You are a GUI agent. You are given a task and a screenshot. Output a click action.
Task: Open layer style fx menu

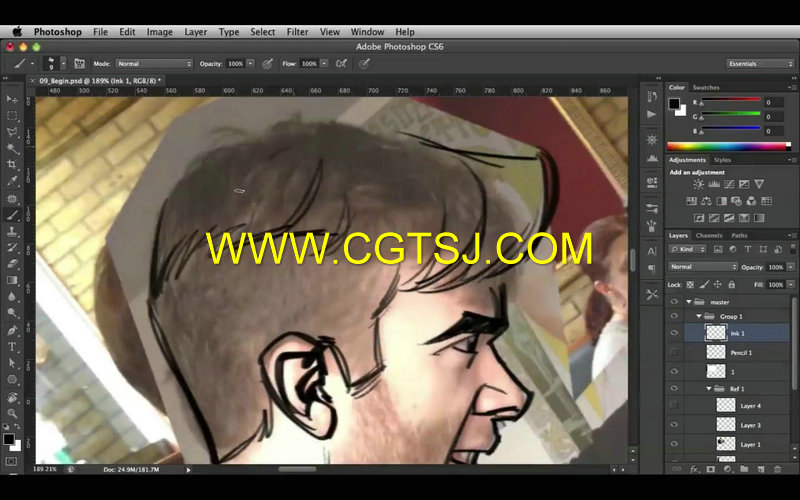(x=693, y=469)
